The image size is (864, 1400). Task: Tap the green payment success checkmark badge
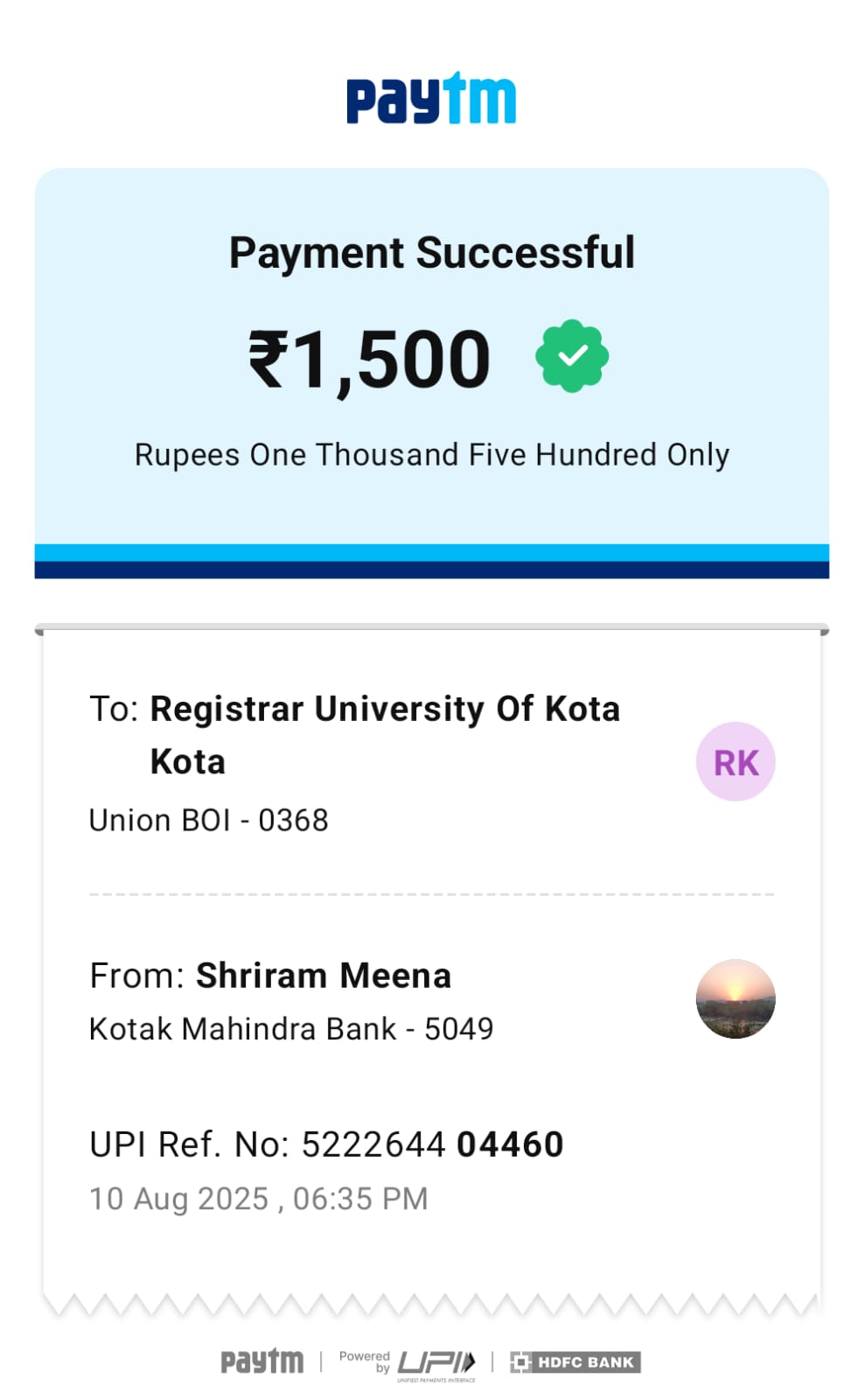[x=572, y=356]
